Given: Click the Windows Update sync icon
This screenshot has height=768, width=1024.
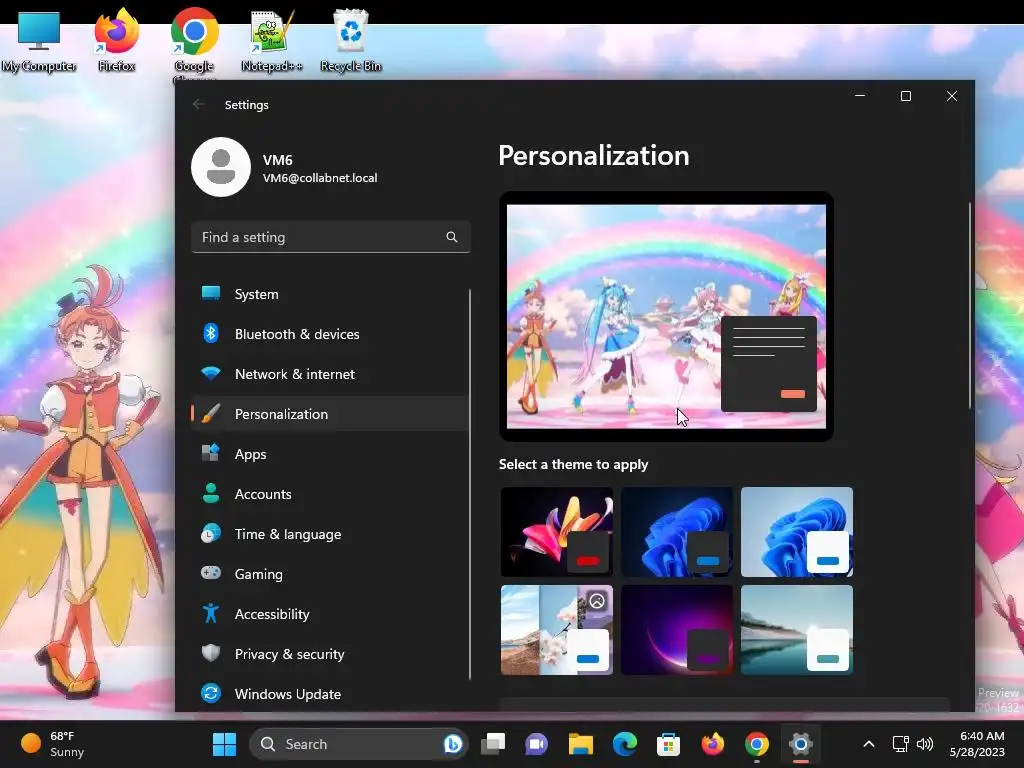Looking at the screenshot, I should (x=210, y=693).
